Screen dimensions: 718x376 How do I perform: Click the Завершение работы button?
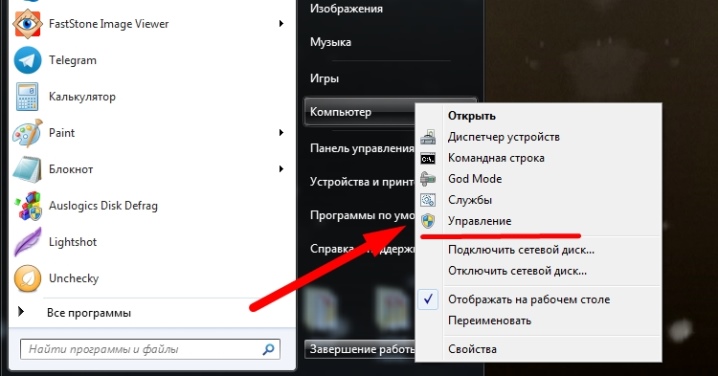point(359,349)
